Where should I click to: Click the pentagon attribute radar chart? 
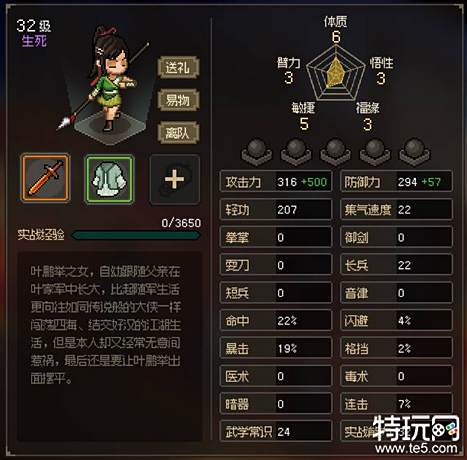click(x=335, y=73)
